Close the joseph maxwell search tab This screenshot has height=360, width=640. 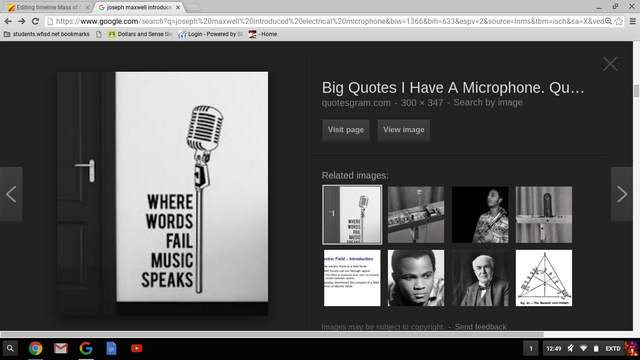(x=178, y=7)
